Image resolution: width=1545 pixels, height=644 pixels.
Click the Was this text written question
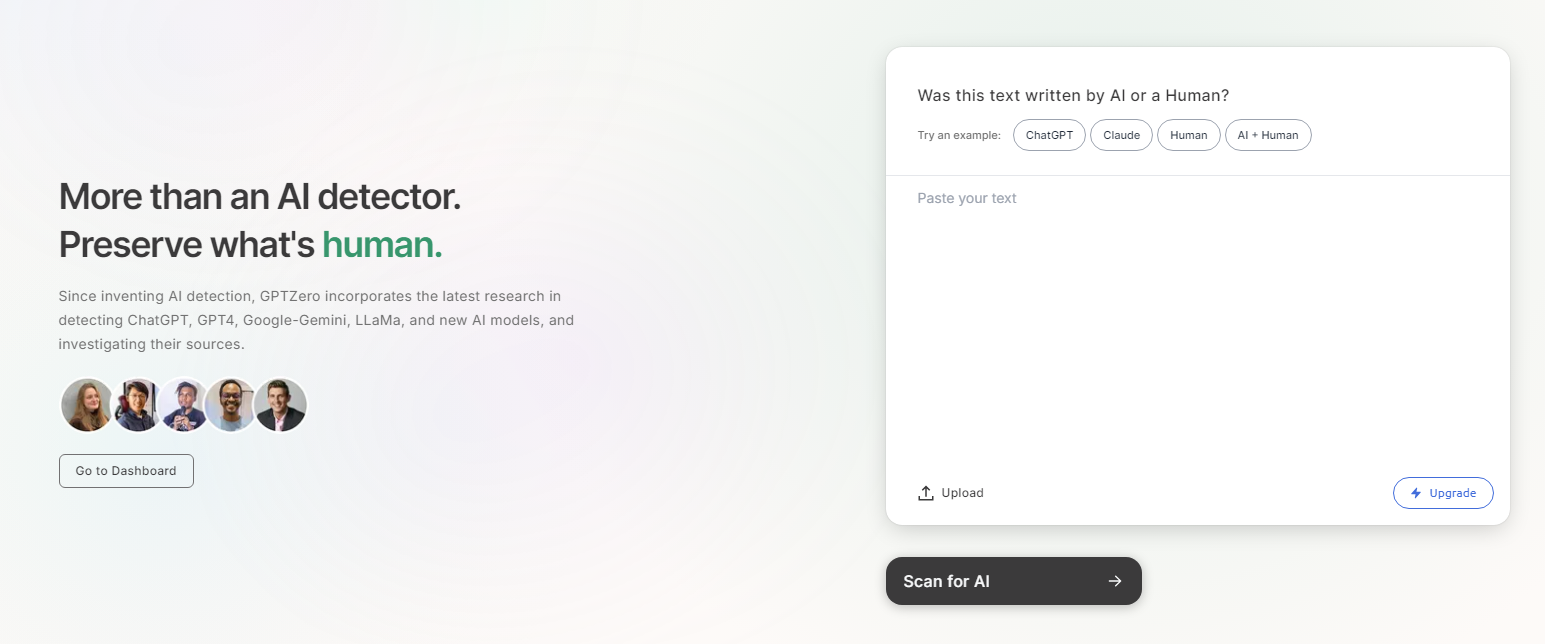point(1073,96)
